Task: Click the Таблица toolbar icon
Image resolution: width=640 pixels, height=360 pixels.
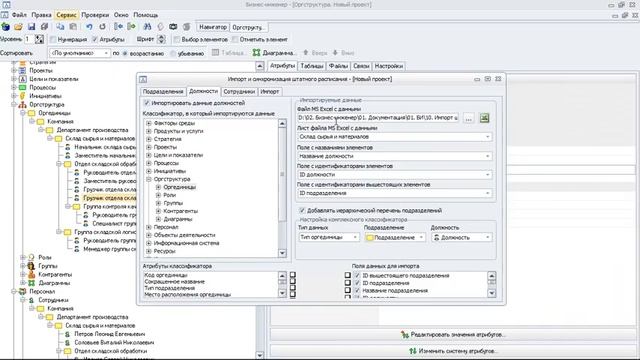Action: point(216,53)
